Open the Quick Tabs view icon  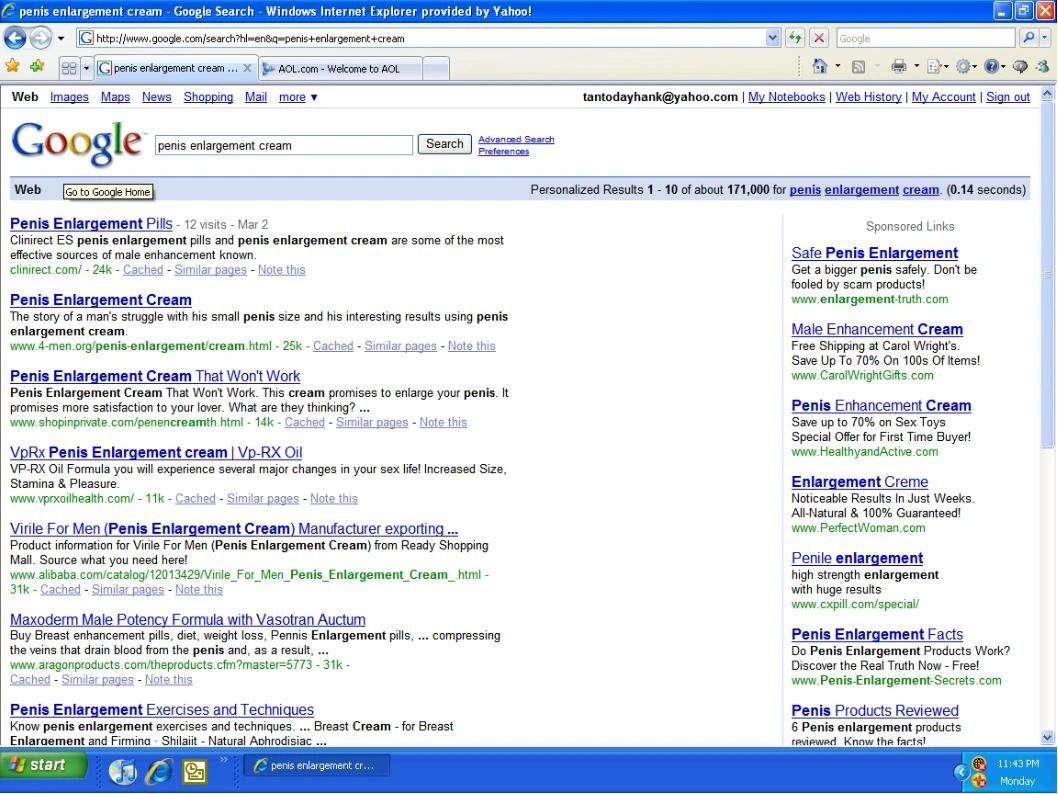click(x=69, y=68)
